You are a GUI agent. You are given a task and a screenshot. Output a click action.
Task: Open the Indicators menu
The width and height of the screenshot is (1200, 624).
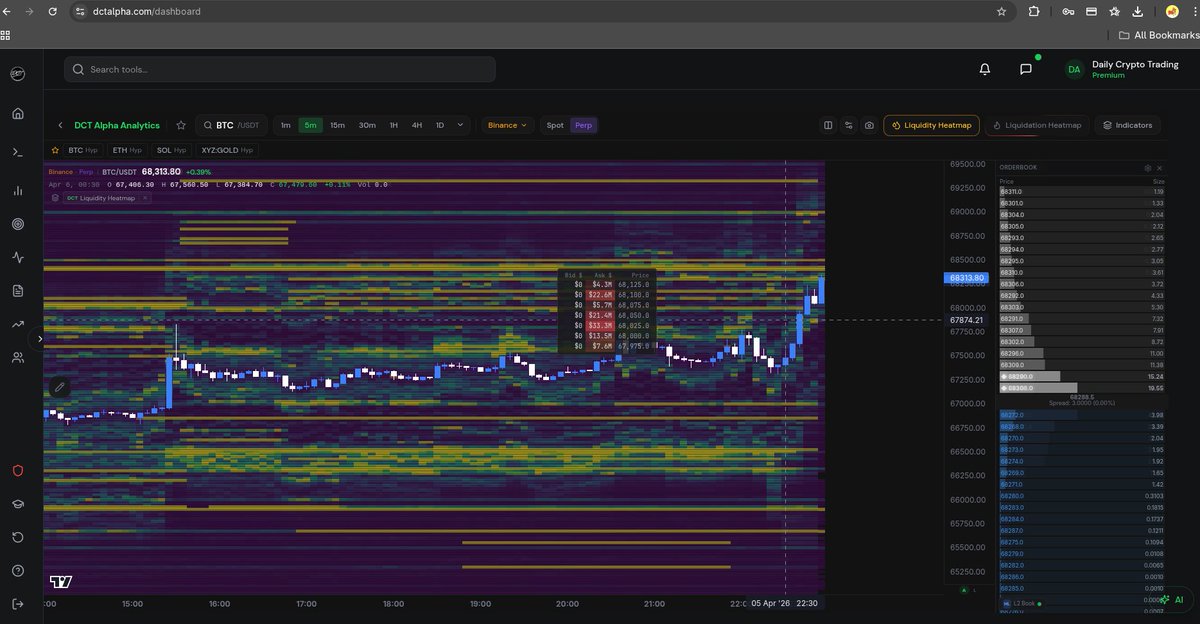tap(1127, 125)
